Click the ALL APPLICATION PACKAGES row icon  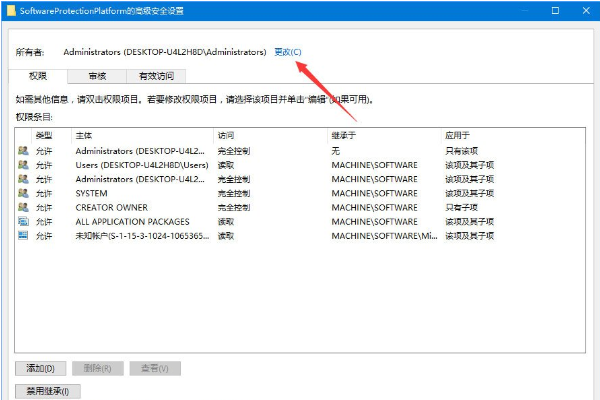point(23,222)
